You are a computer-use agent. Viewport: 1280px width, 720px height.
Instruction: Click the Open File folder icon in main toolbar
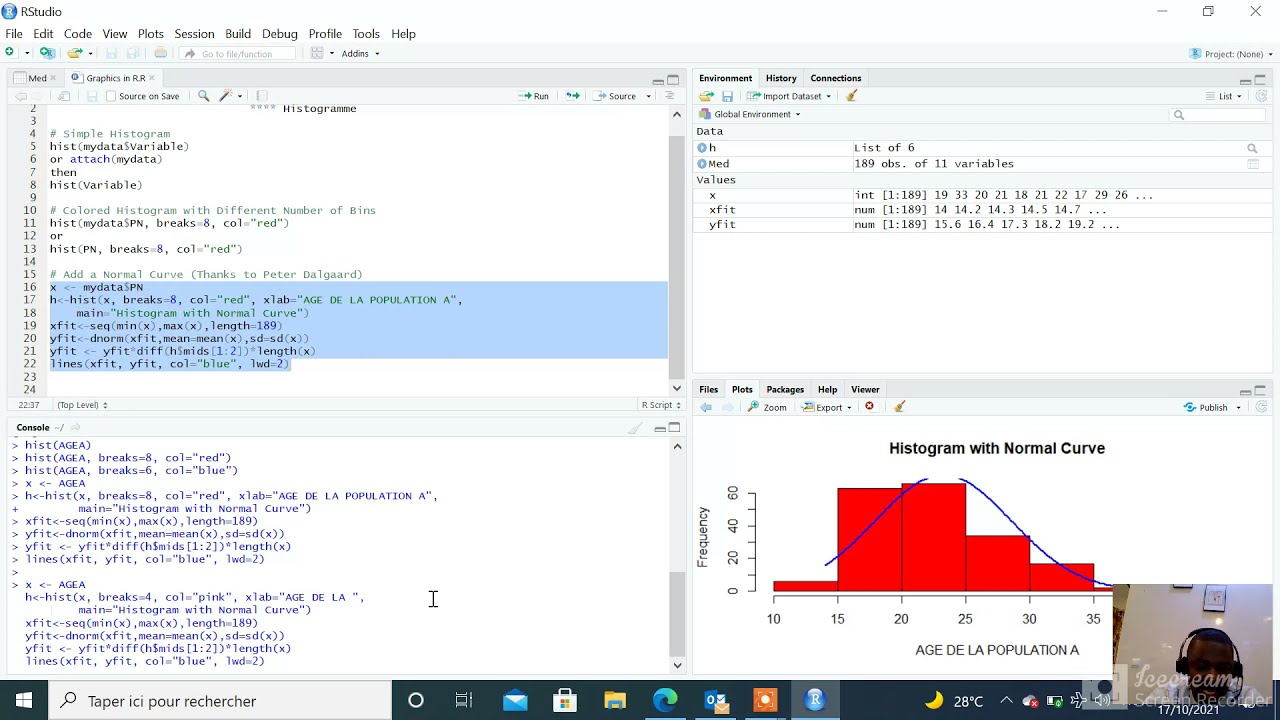tap(74, 53)
